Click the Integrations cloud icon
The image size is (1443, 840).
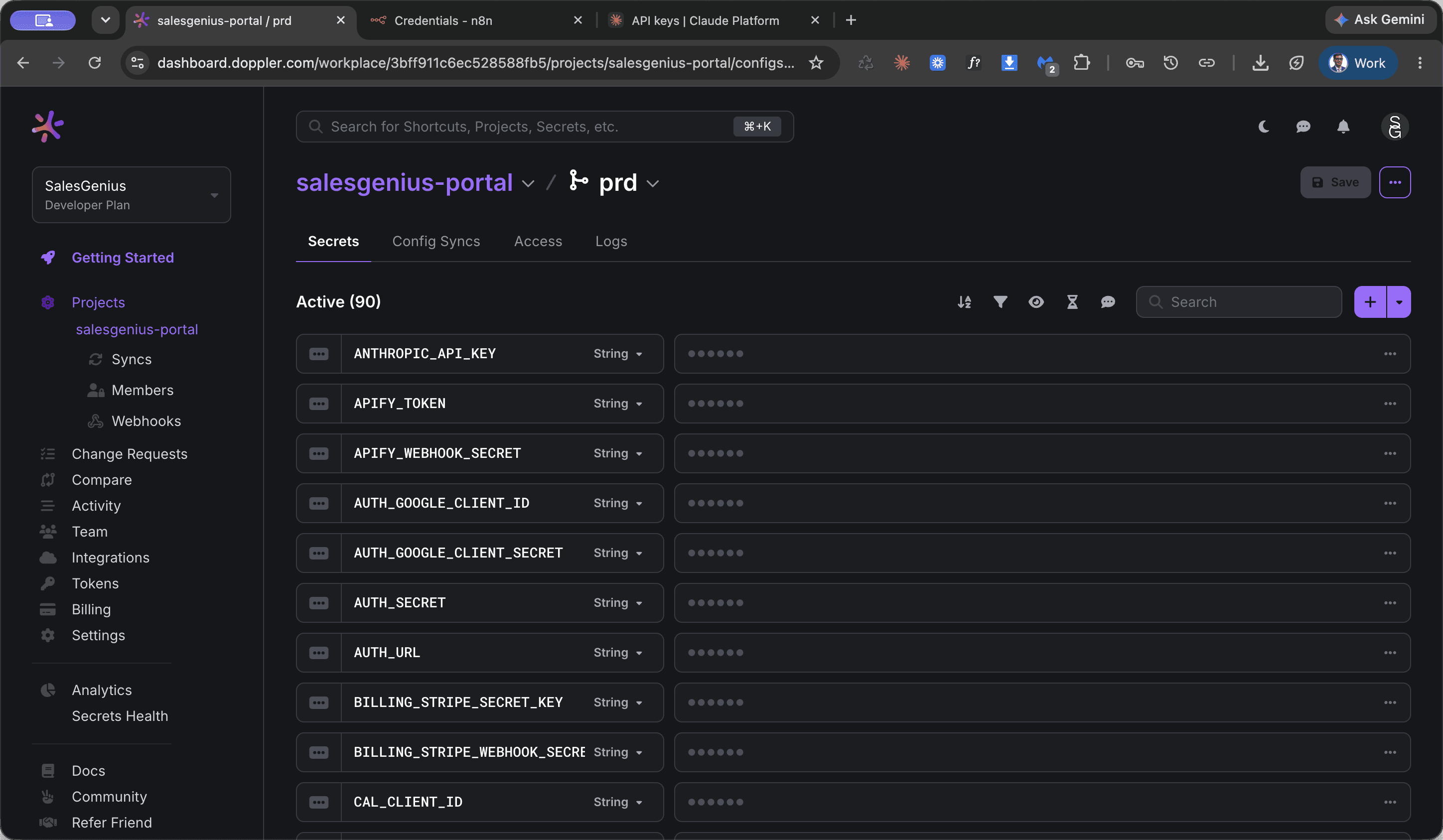(x=47, y=558)
